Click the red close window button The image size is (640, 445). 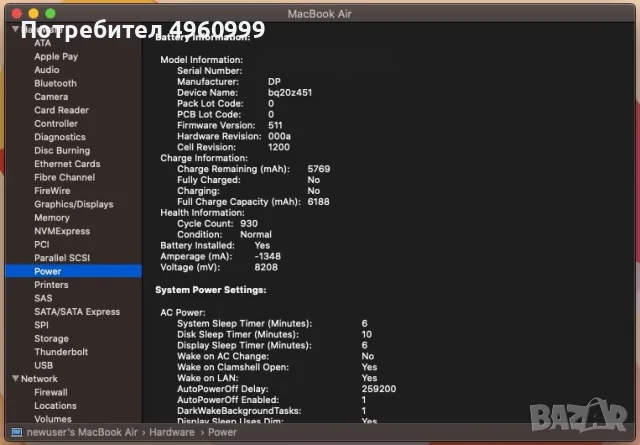(17, 13)
